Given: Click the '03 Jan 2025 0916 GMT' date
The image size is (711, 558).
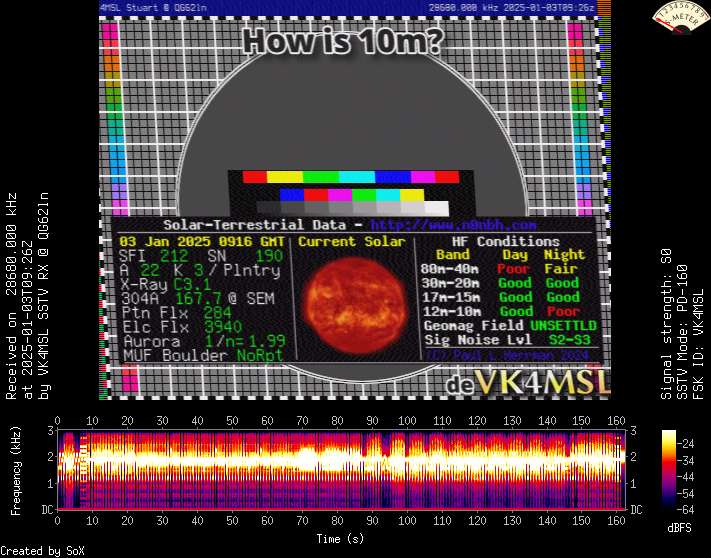Looking at the screenshot, I should [x=202, y=242].
